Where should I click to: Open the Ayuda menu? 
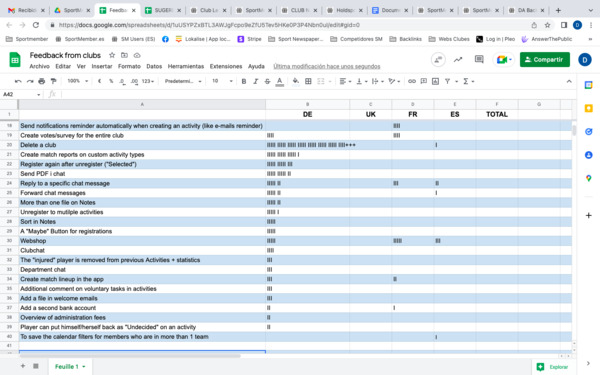click(256, 66)
